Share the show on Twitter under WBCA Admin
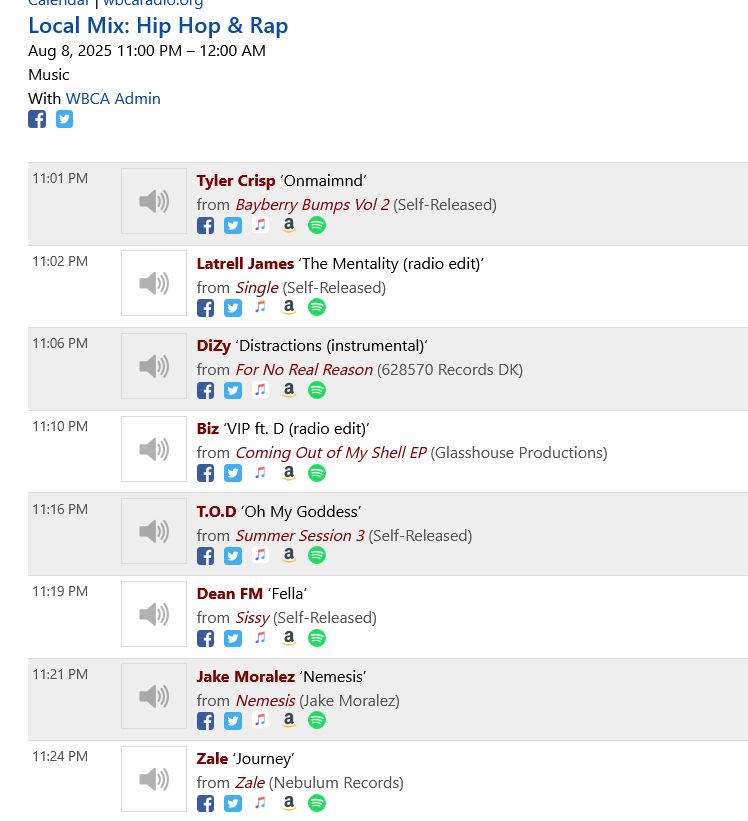The width and height of the screenshot is (748, 821). (x=64, y=119)
